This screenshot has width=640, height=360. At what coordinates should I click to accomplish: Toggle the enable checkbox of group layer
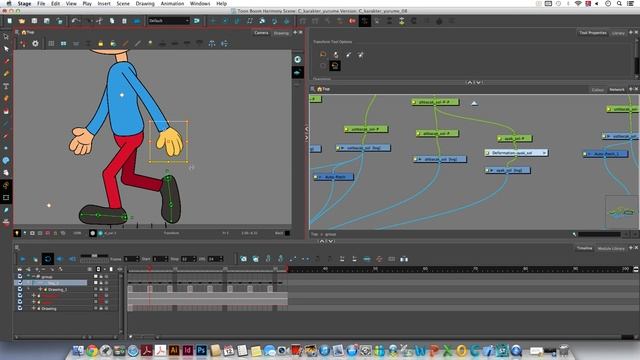(20, 276)
